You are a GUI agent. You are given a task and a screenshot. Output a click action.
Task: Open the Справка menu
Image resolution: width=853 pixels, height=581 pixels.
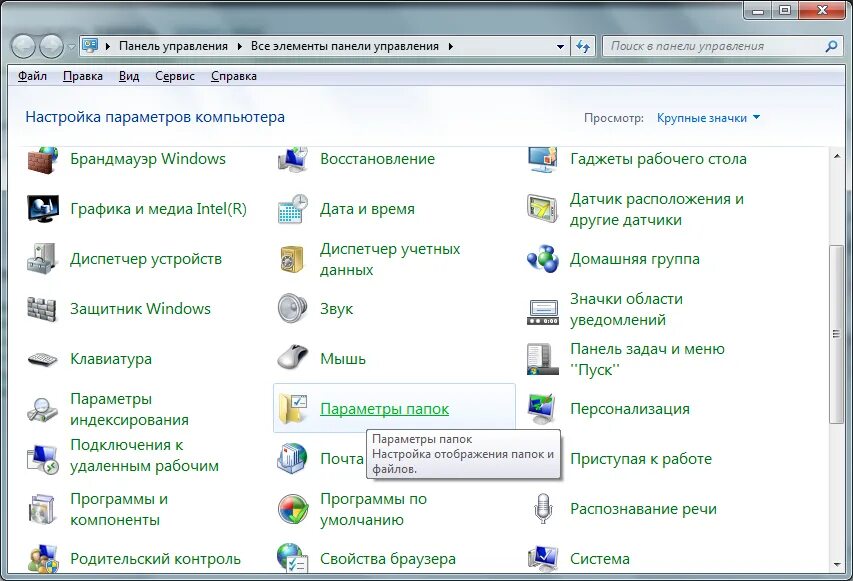tap(233, 76)
